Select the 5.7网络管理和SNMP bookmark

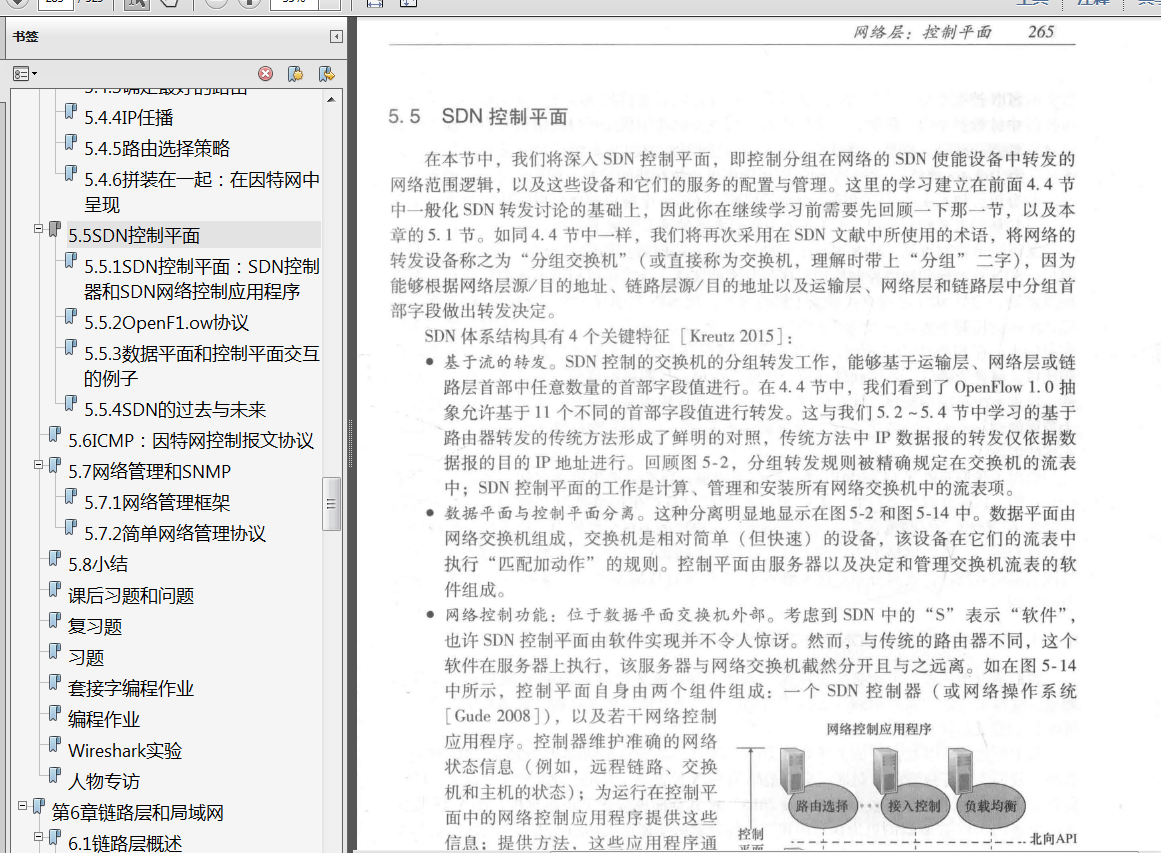tap(150, 472)
